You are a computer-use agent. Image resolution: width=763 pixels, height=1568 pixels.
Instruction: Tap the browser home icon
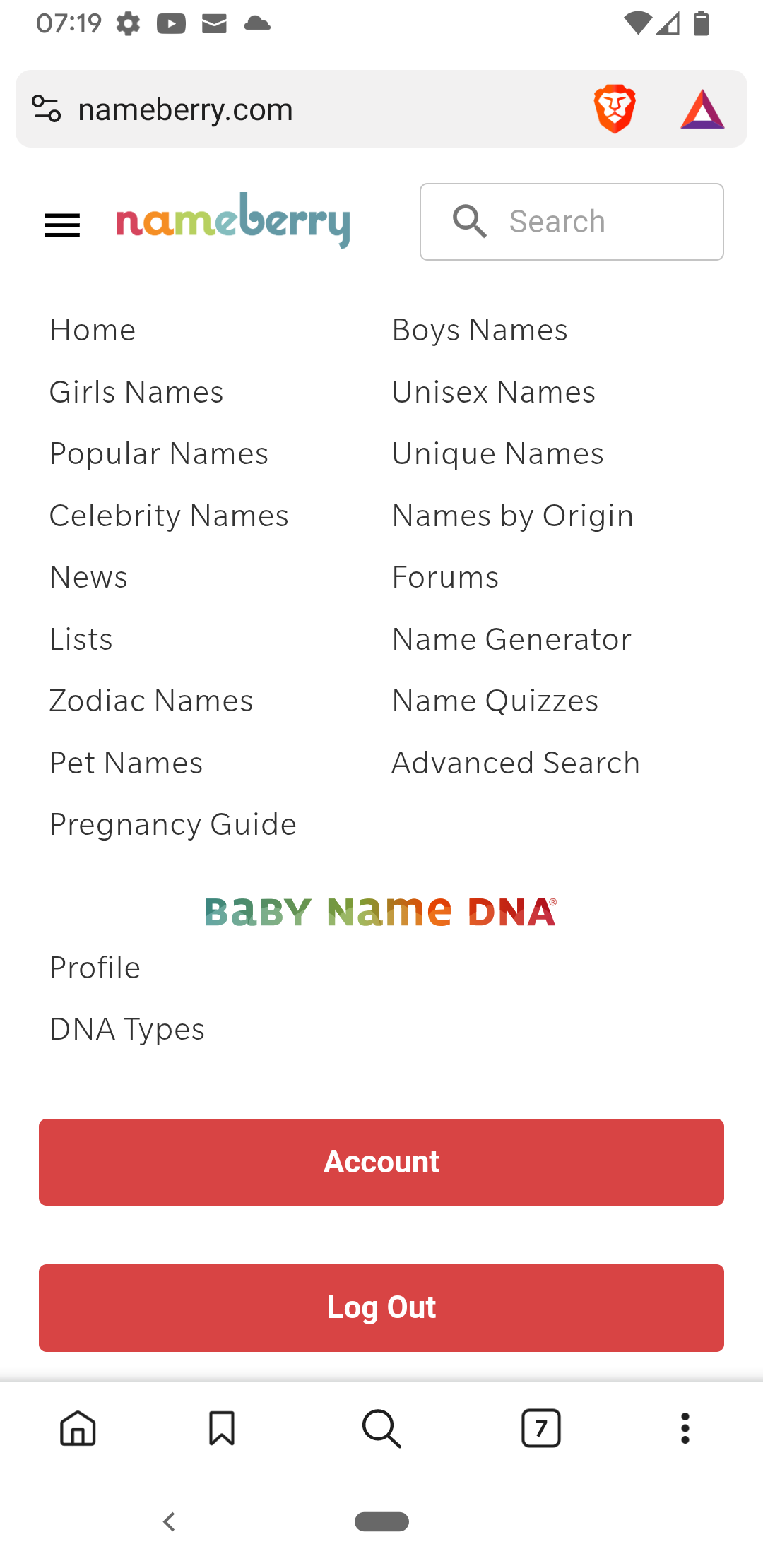tap(78, 1428)
